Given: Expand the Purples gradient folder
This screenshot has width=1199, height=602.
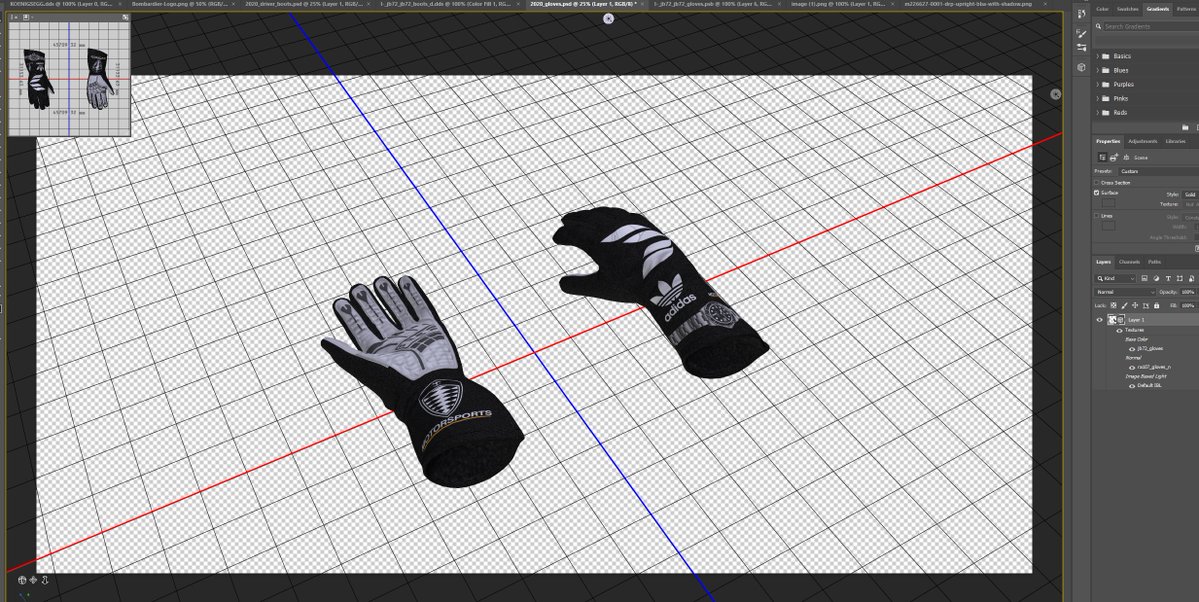Looking at the screenshot, I should 1097,84.
